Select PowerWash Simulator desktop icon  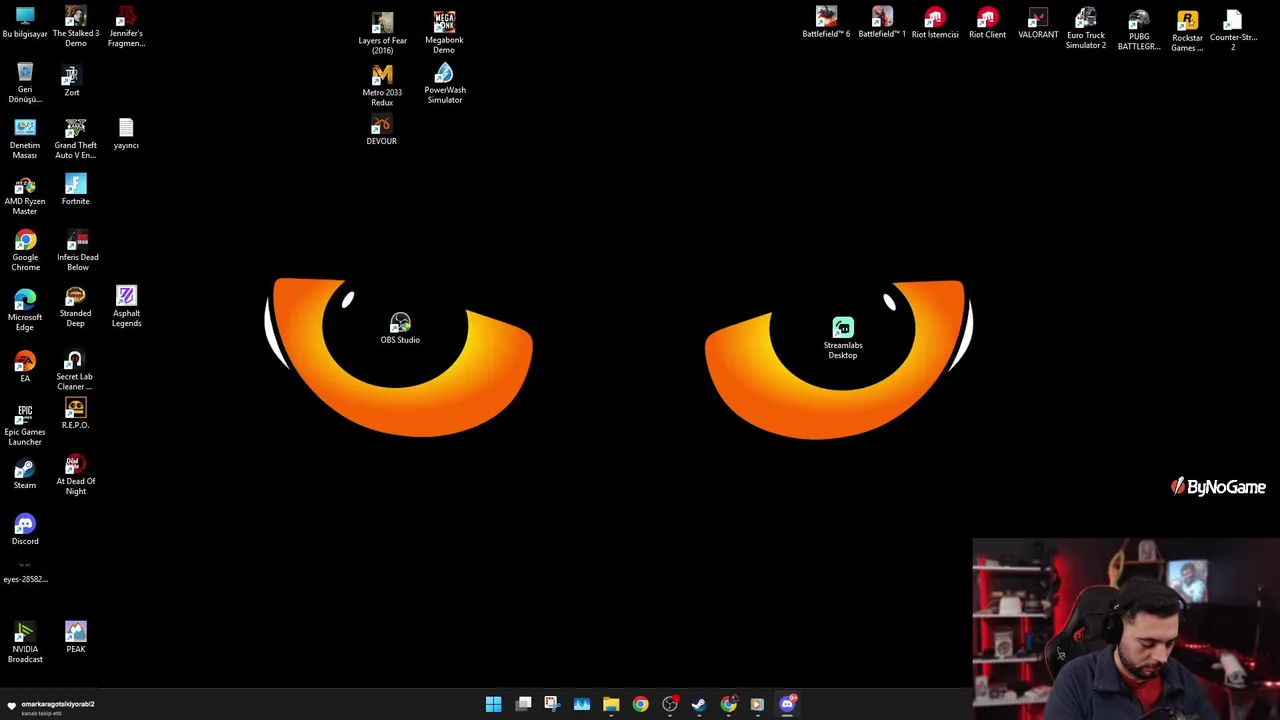pos(444,84)
